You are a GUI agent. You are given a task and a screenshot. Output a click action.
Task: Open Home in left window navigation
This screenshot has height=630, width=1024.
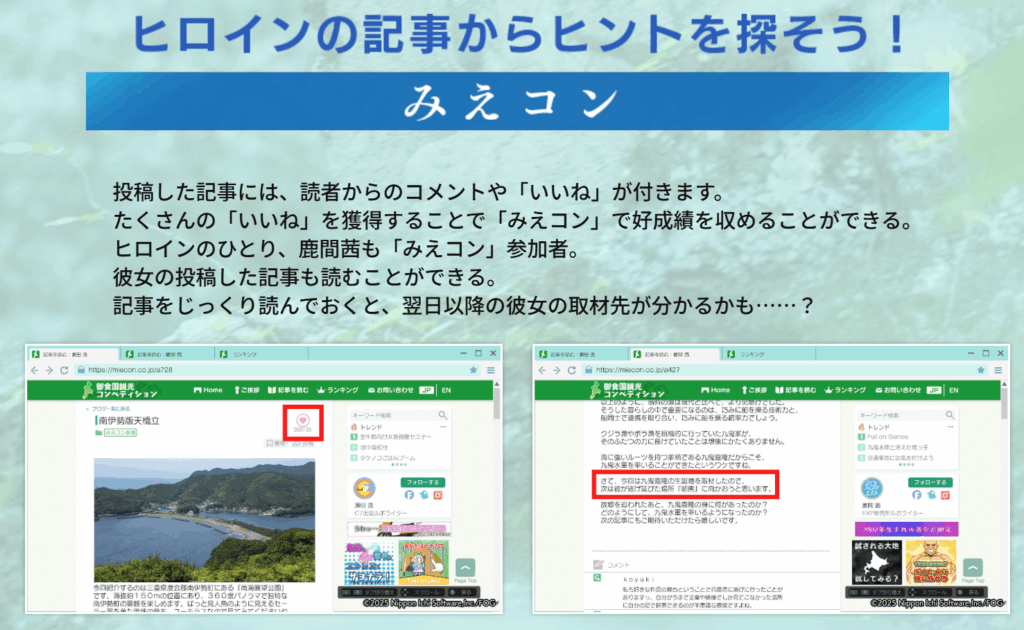[208, 390]
